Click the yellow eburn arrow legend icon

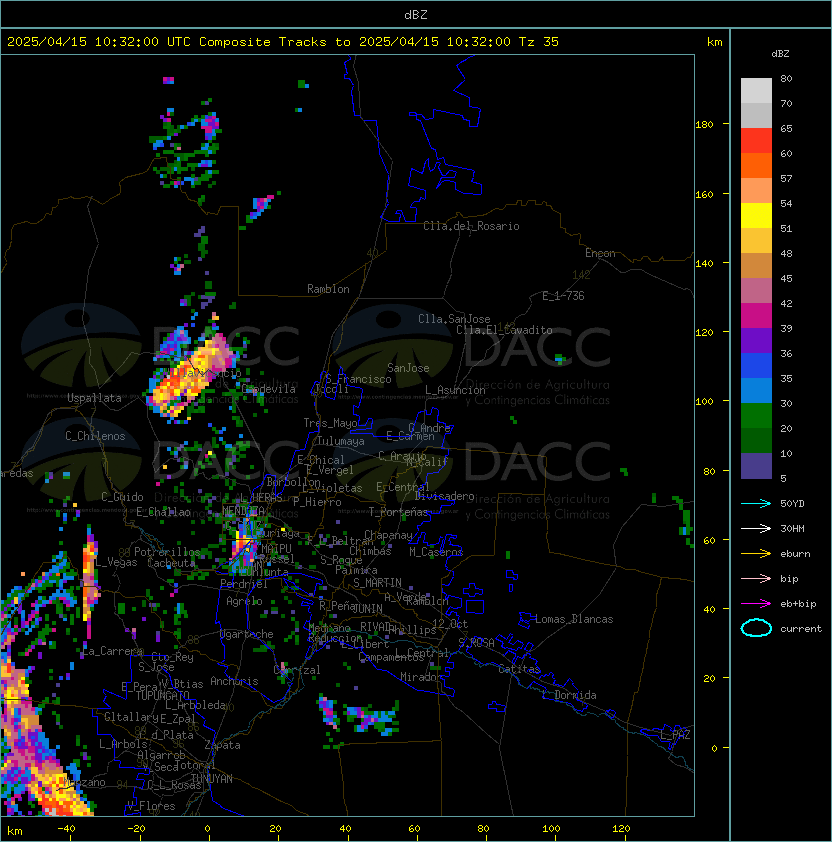pyautogui.click(x=756, y=554)
